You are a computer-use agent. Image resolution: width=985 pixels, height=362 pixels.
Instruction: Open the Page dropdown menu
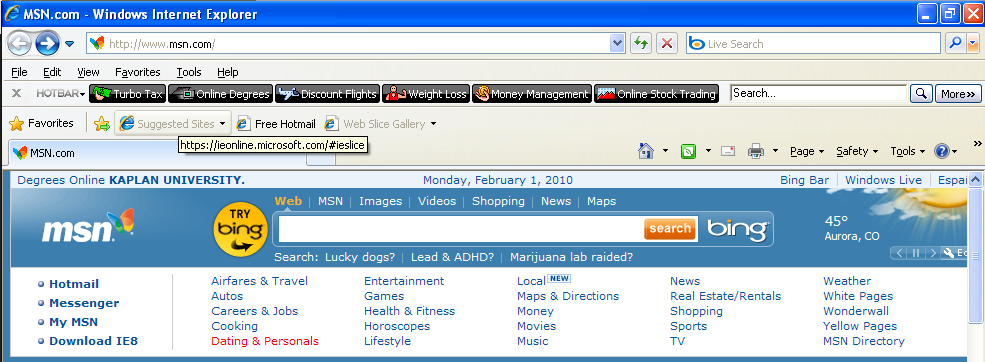point(807,151)
